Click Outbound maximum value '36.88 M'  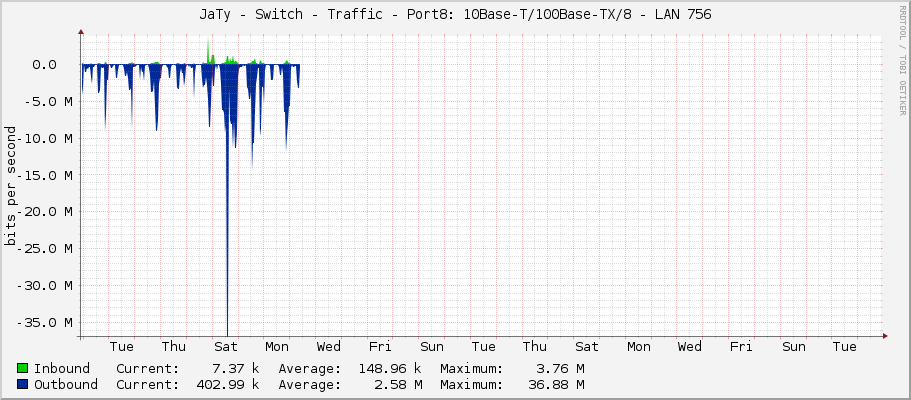(x=557, y=385)
